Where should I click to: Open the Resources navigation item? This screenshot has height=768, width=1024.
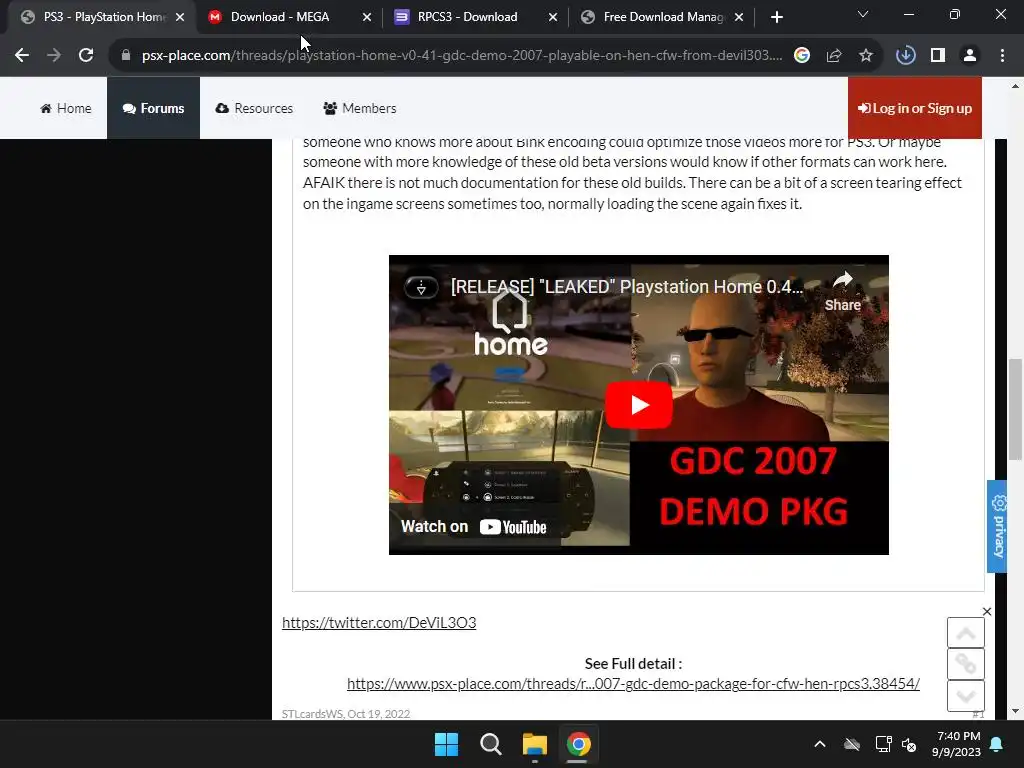click(254, 108)
